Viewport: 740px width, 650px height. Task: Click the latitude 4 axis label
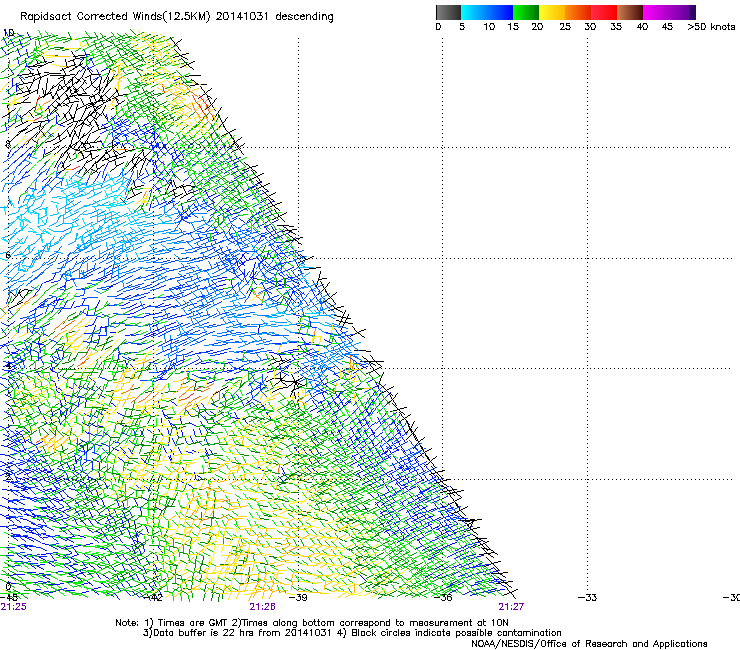(x=8, y=365)
